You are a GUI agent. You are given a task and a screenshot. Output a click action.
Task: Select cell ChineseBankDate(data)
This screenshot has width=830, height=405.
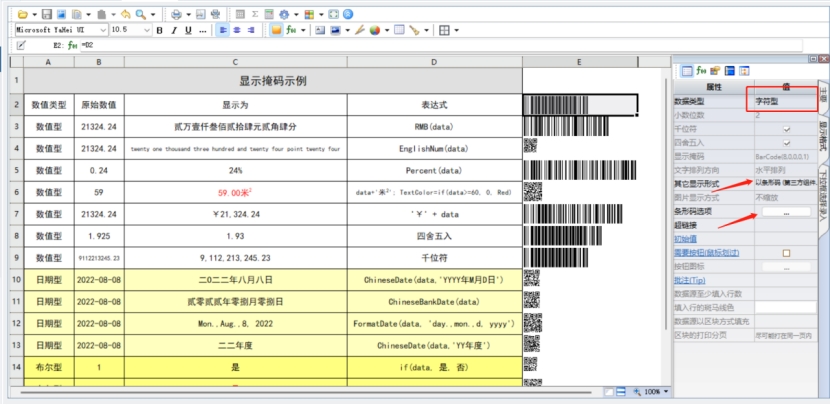pos(434,302)
